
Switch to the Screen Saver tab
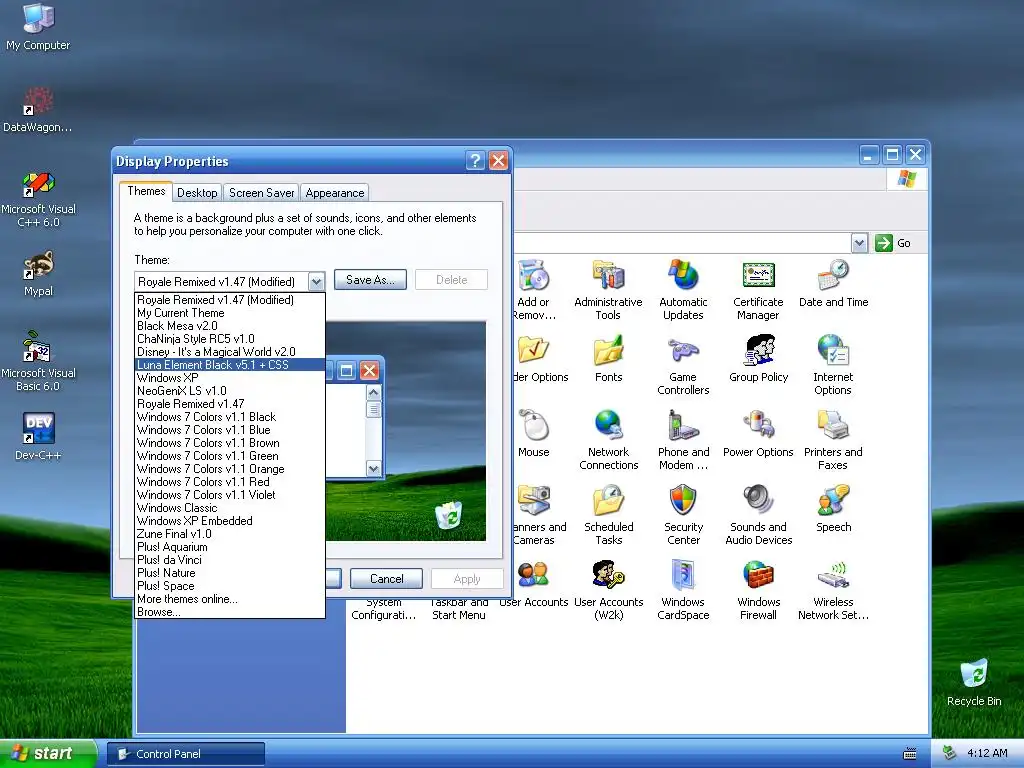[x=261, y=193]
